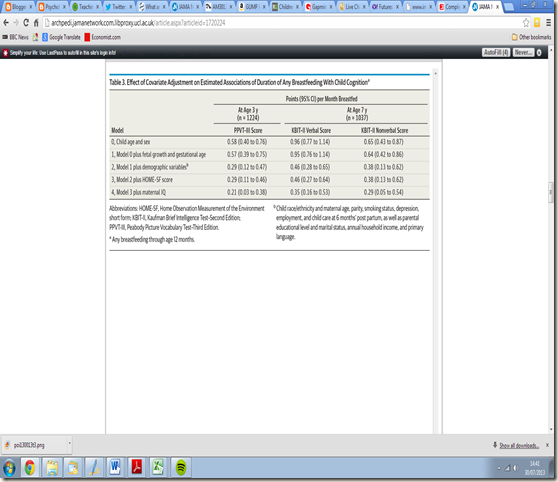Viewport: 558px width, 482px height.
Task: Open the Windows Start orb
Action: [9, 468]
